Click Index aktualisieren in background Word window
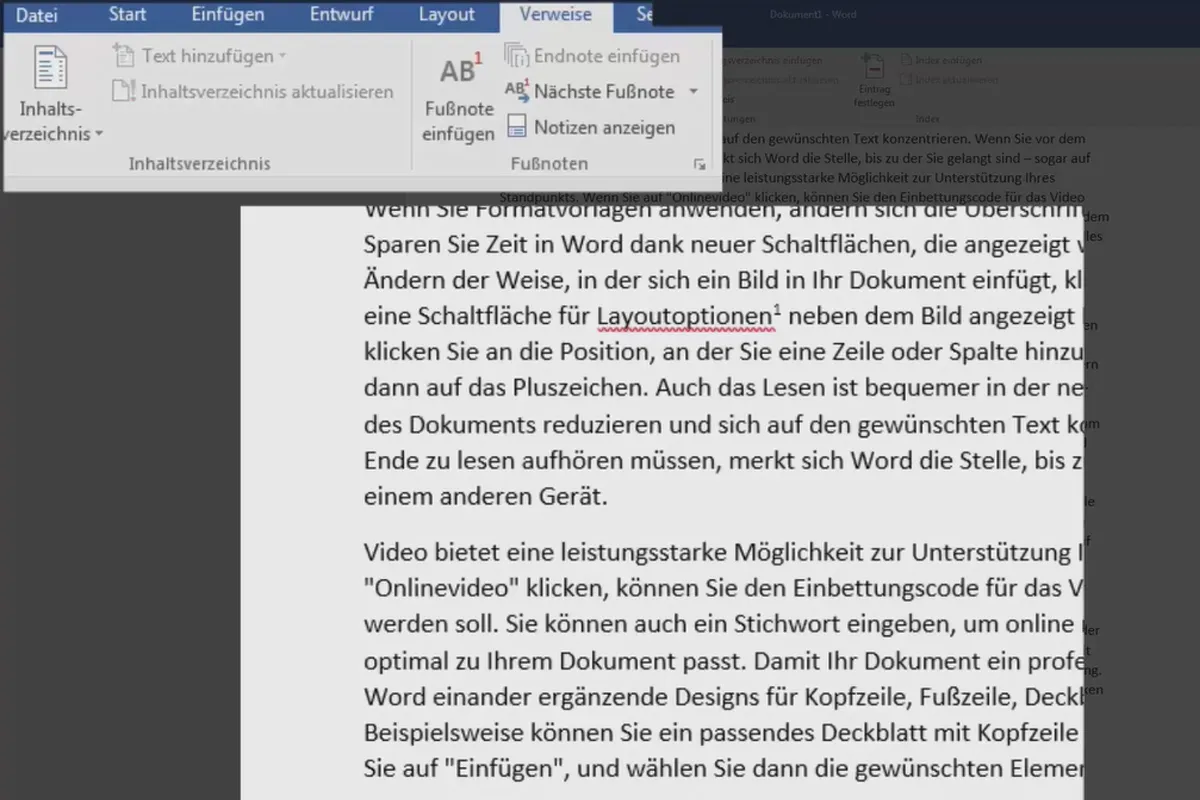1200x800 pixels. (950, 80)
